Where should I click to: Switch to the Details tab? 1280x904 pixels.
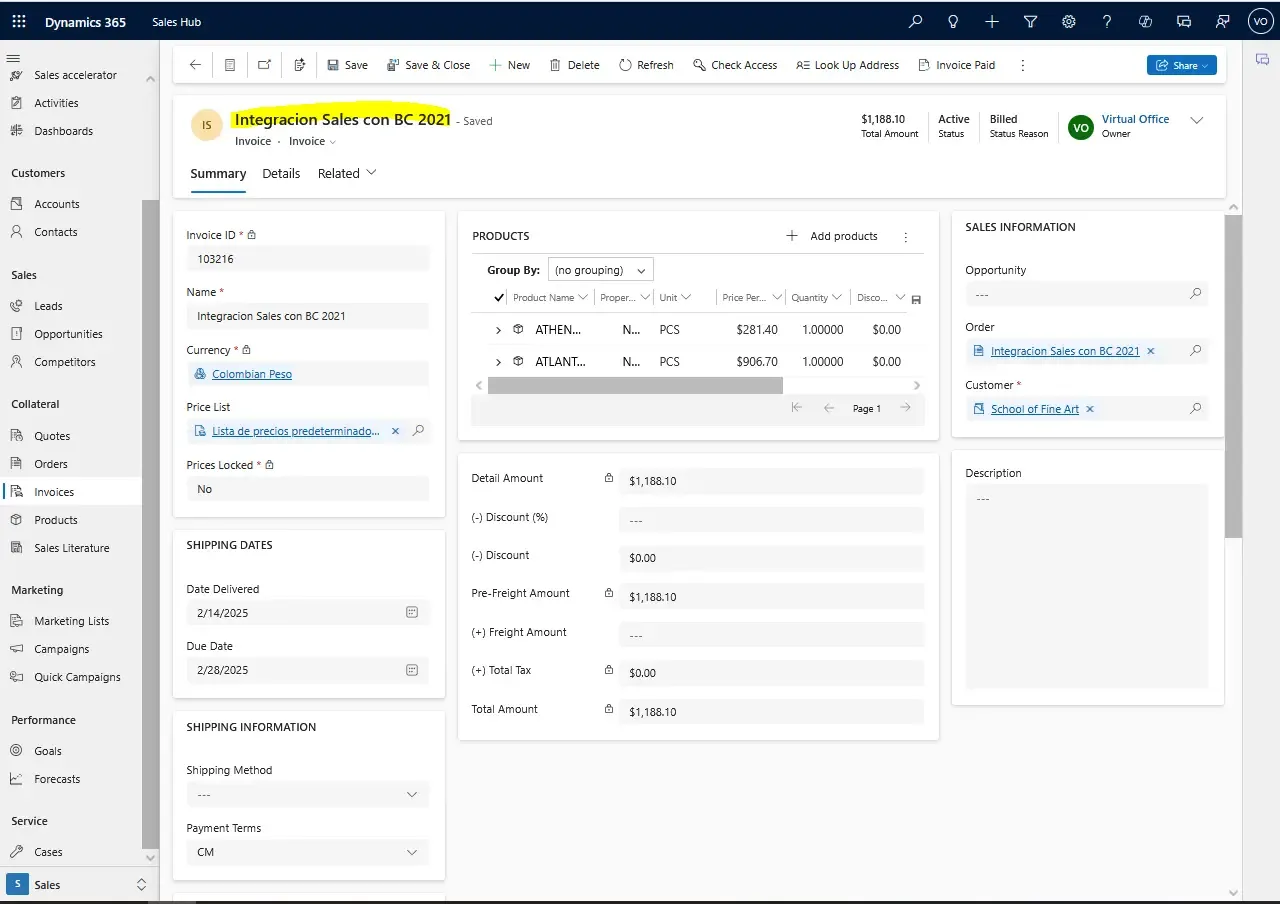[281, 173]
